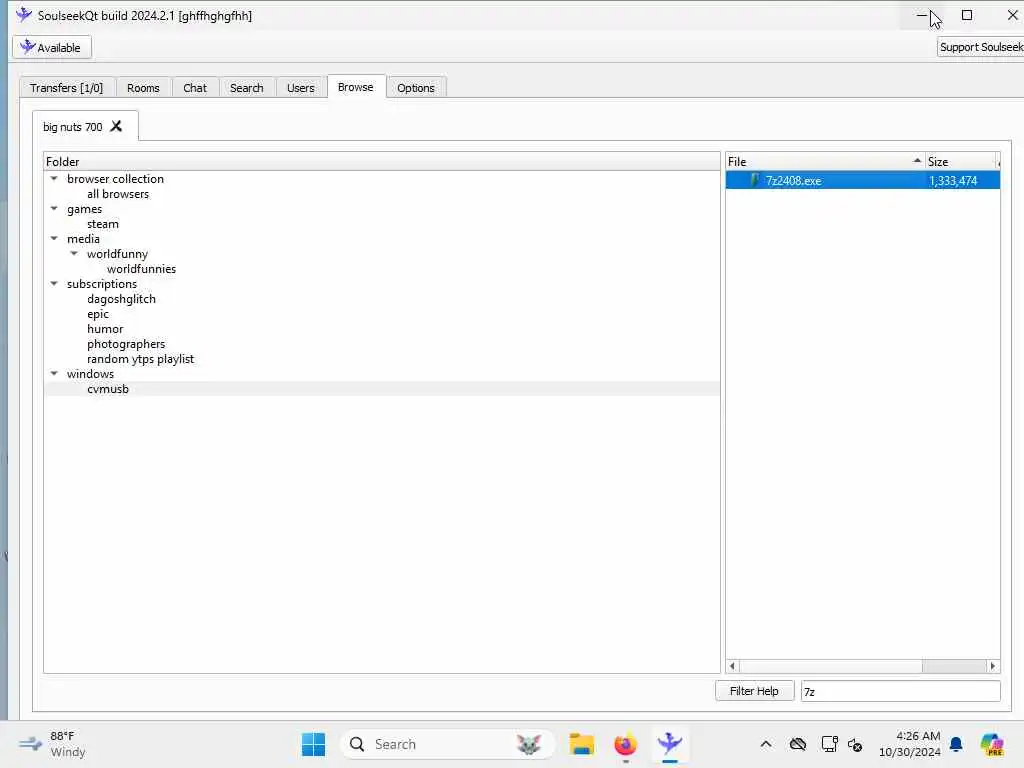Open the Transfers [1/0] tab
The width and height of the screenshot is (1024, 768).
(x=67, y=88)
